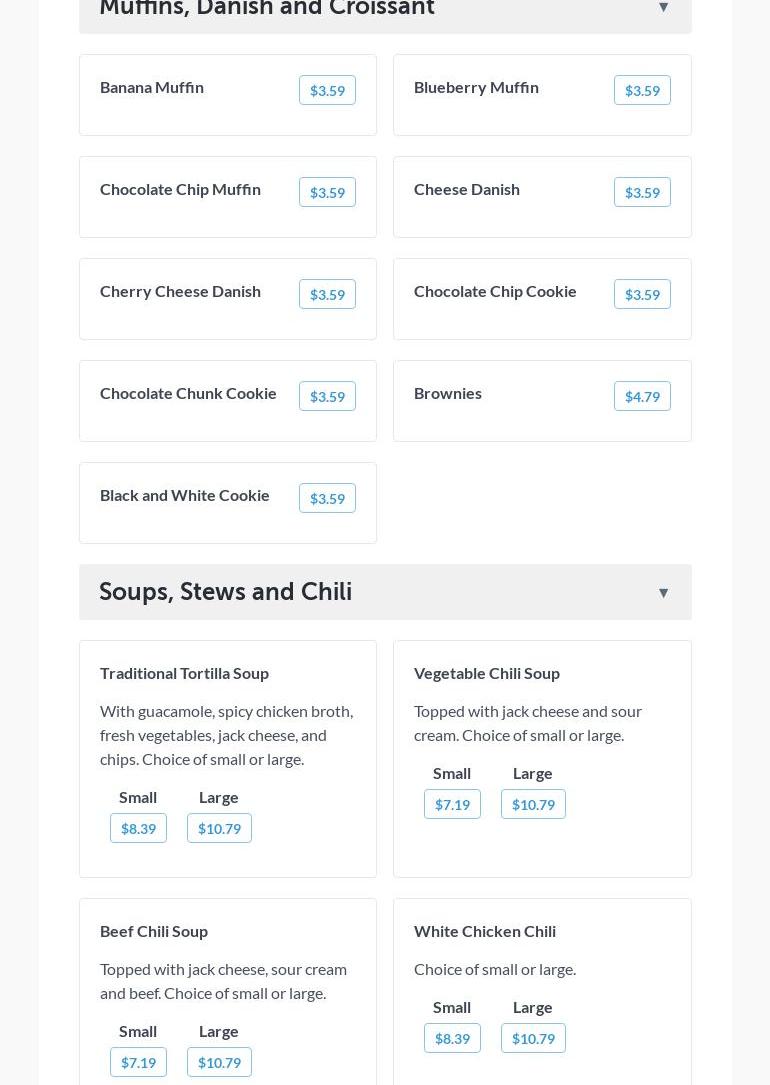Select large Traditional Tortilla Soup $10.79
Image resolution: width=770 pixels, height=1085 pixels.
pyautogui.click(x=219, y=828)
